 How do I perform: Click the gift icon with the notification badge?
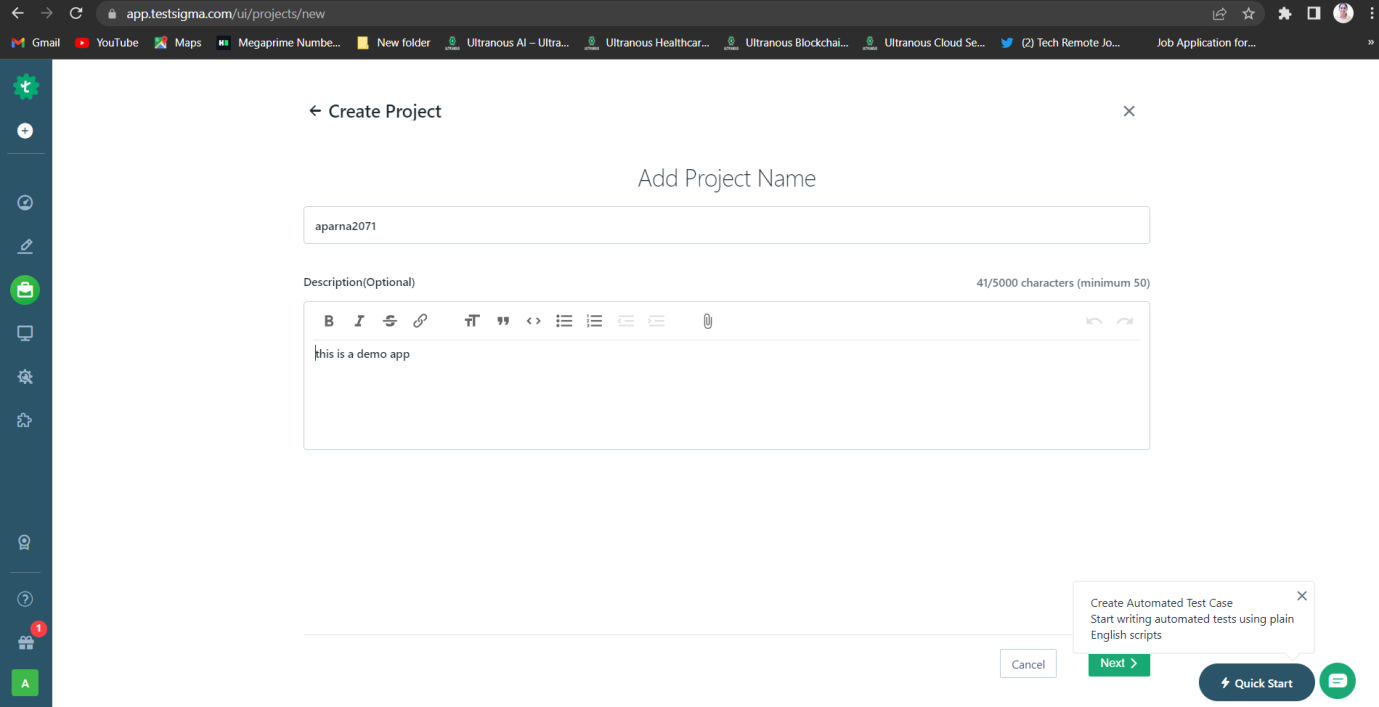click(x=24, y=643)
